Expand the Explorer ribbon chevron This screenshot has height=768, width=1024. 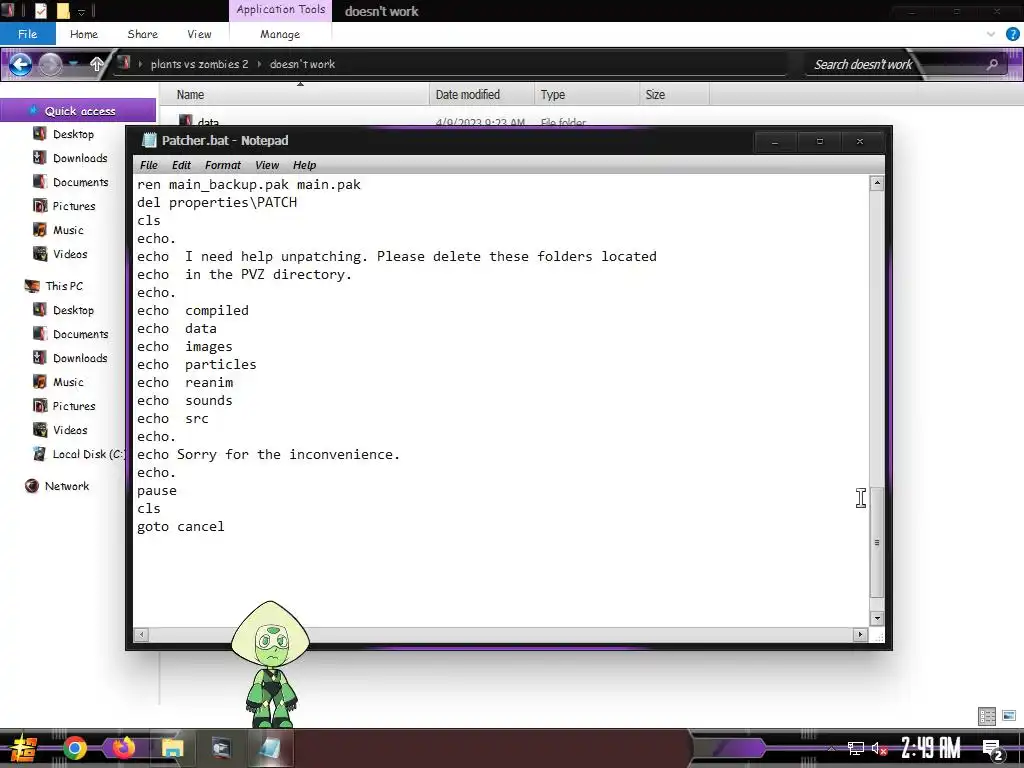991,34
